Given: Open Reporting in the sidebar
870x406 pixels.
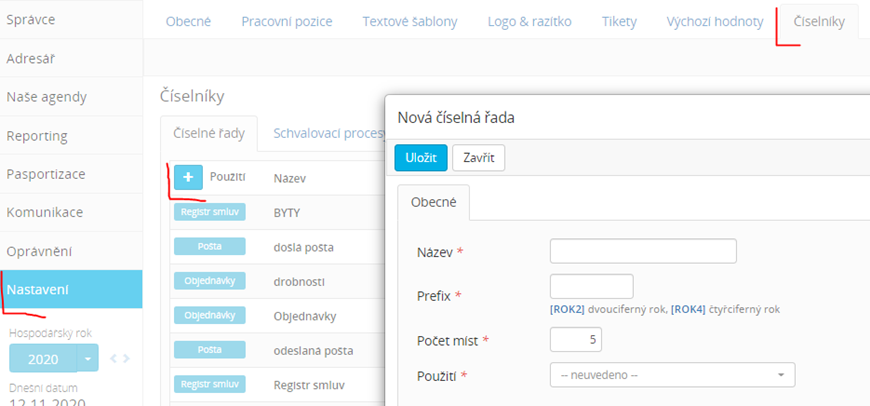Looking at the screenshot, I should [37, 135].
